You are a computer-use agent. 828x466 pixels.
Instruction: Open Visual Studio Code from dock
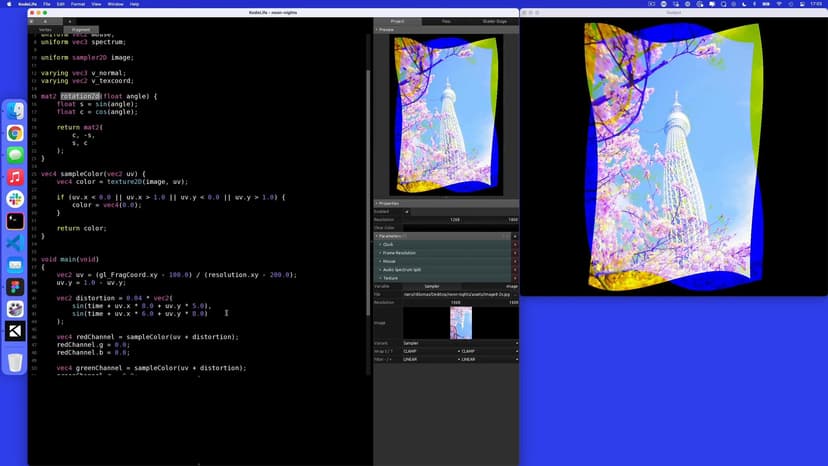[x=15, y=243]
